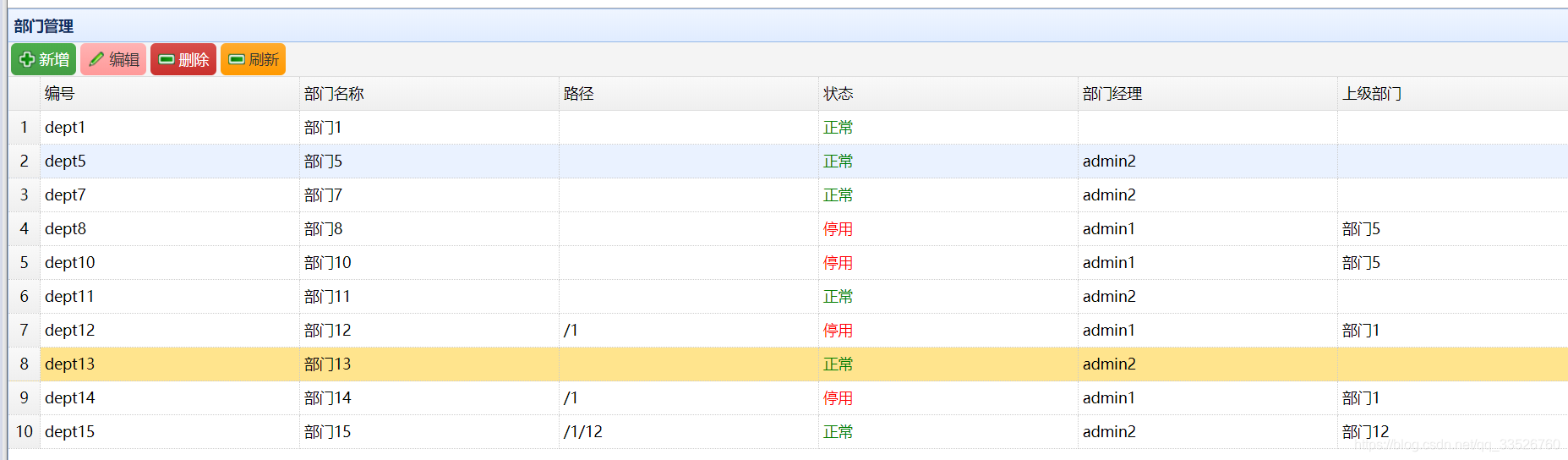
Task: Click the 部门7 name cell
Action: (429, 194)
